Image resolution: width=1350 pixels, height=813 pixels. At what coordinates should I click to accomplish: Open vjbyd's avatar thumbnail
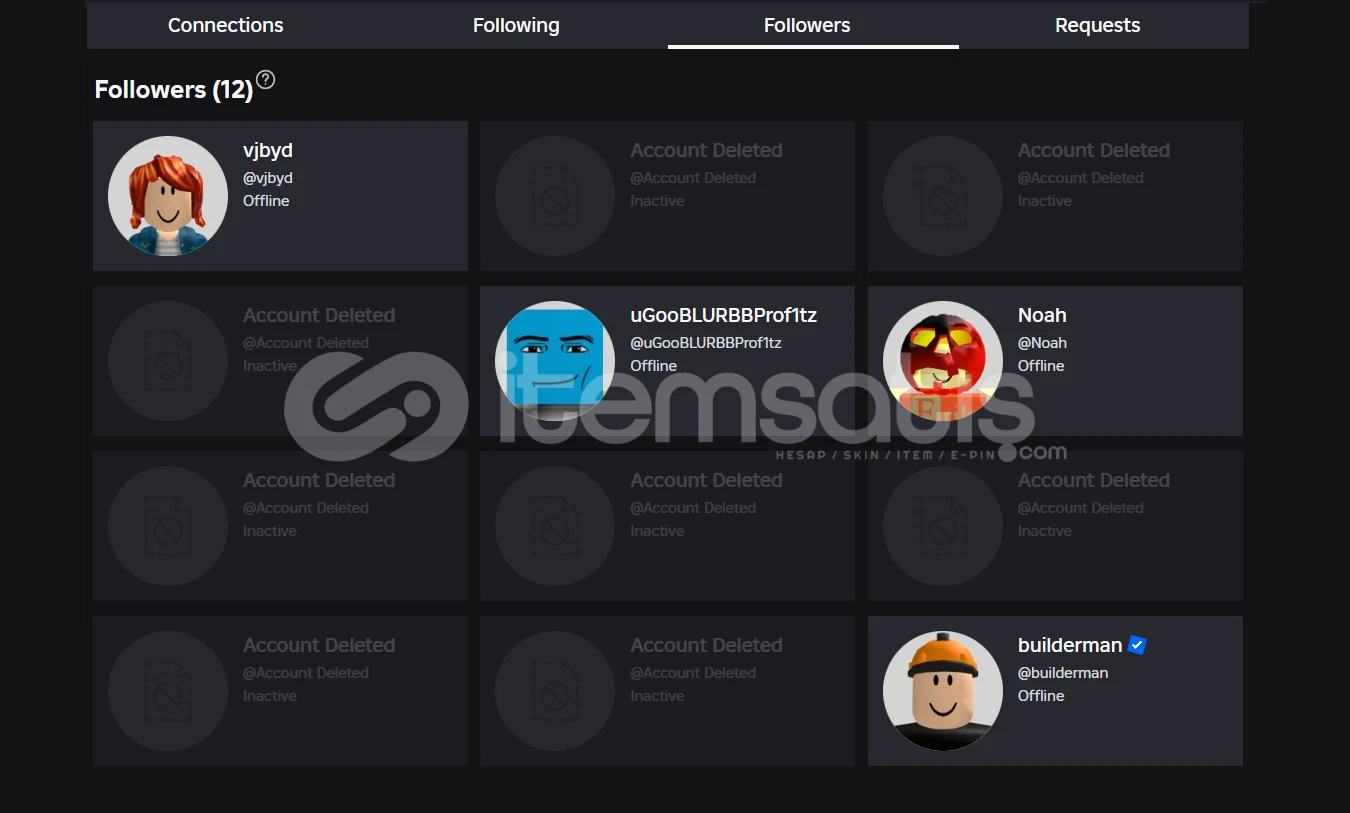(x=168, y=196)
